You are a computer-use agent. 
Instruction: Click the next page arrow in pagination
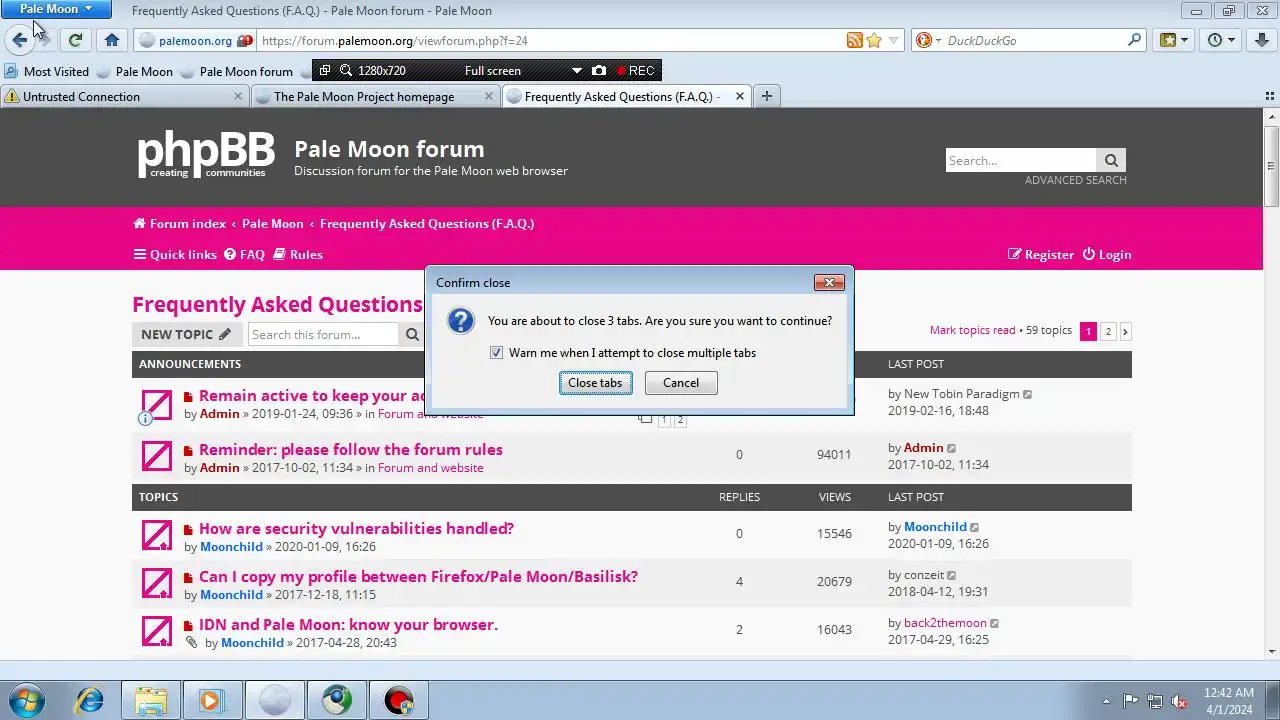point(1125,331)
